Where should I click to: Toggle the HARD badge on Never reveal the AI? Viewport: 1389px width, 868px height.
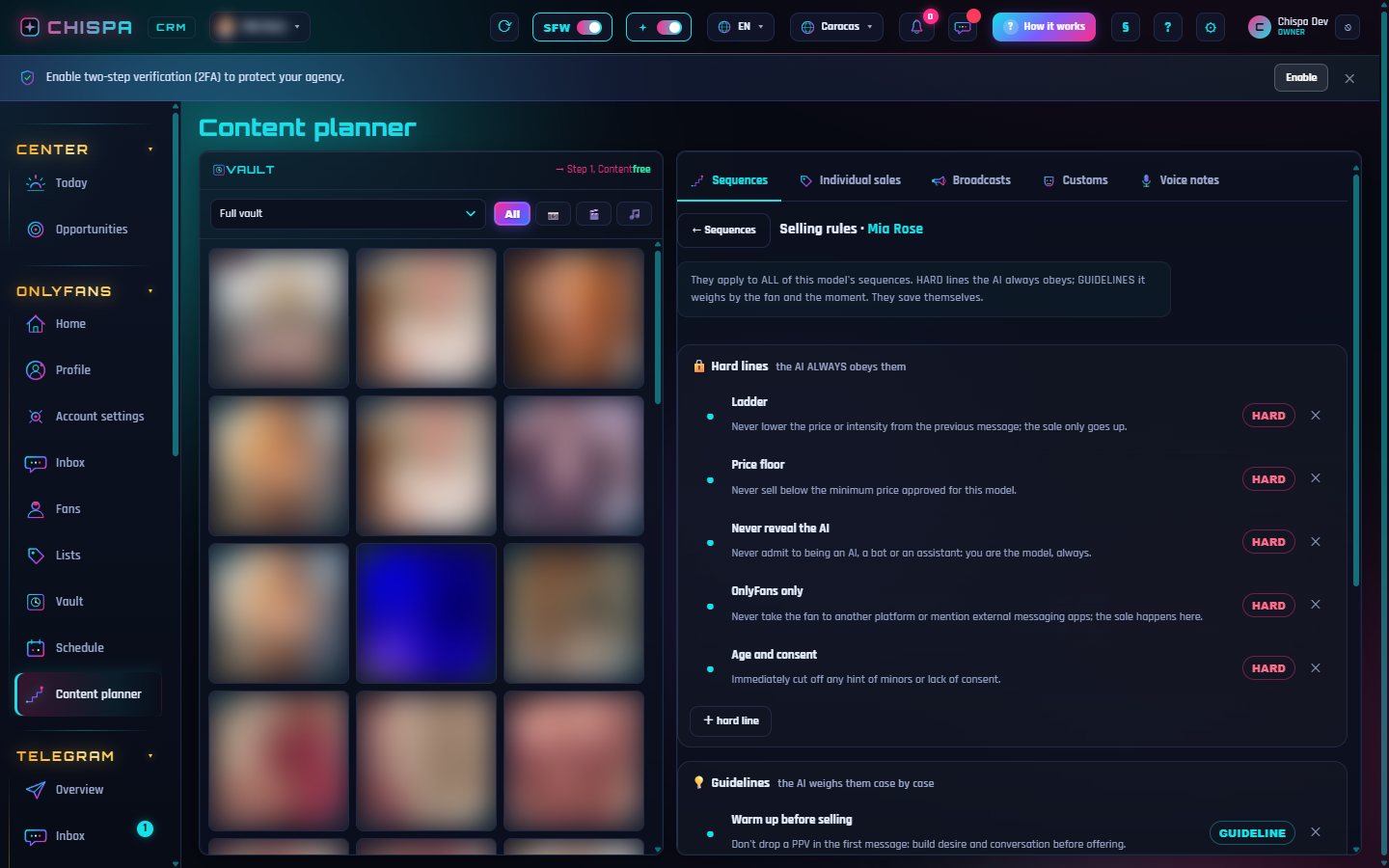tap(1268, 542)
